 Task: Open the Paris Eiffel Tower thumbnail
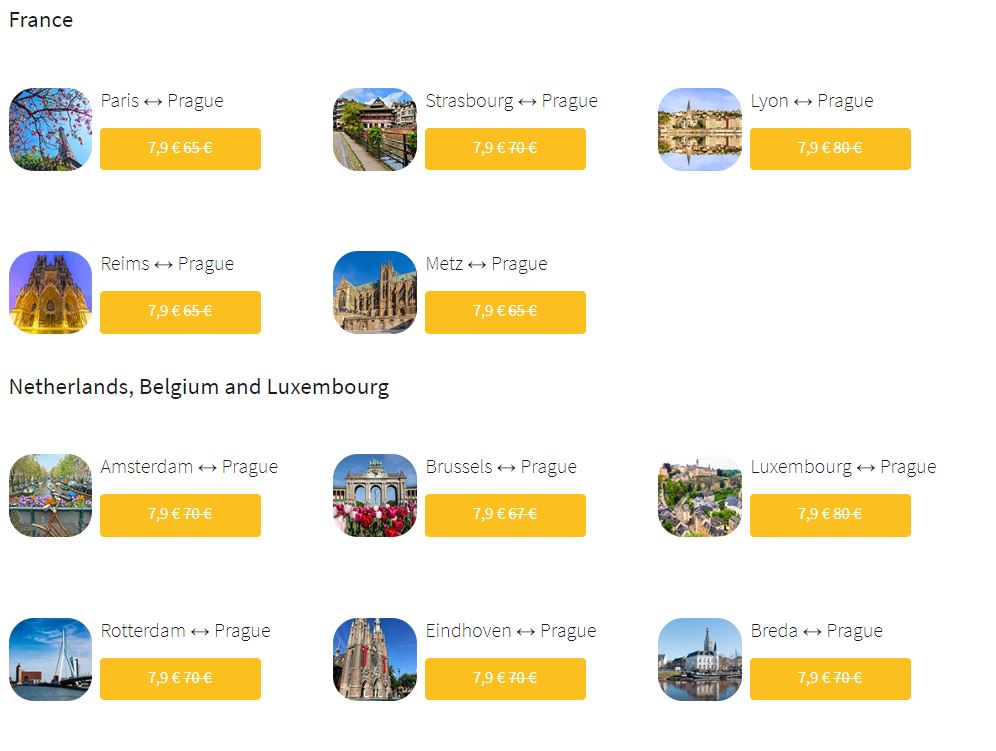click(50, 130)
